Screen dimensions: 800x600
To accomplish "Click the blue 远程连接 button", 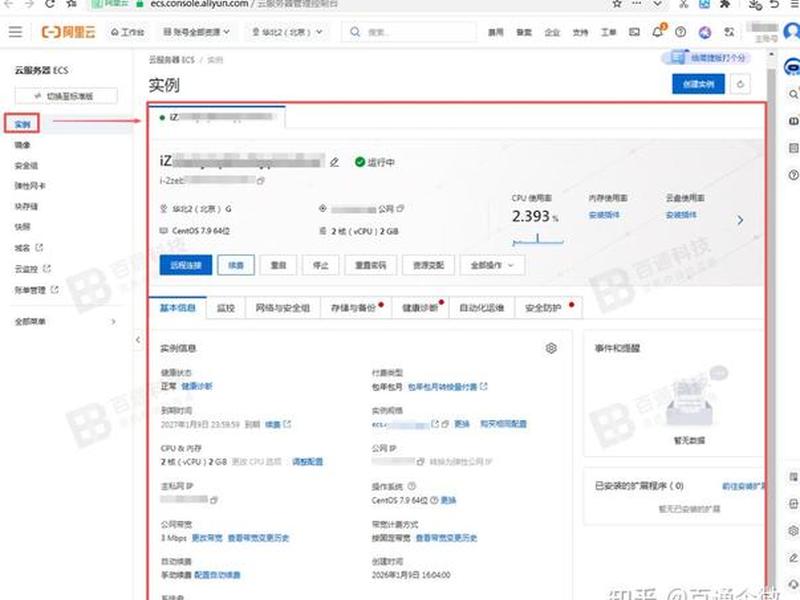I will tap(186, 265).
